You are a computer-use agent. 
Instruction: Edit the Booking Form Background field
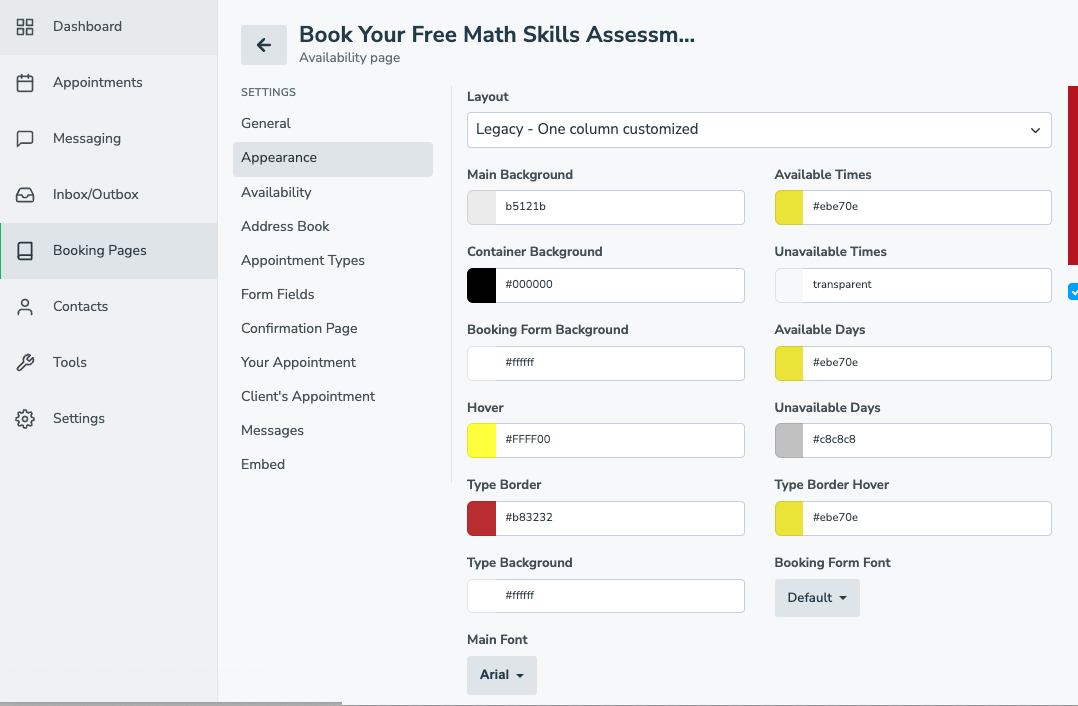click(x=620, y=363)
